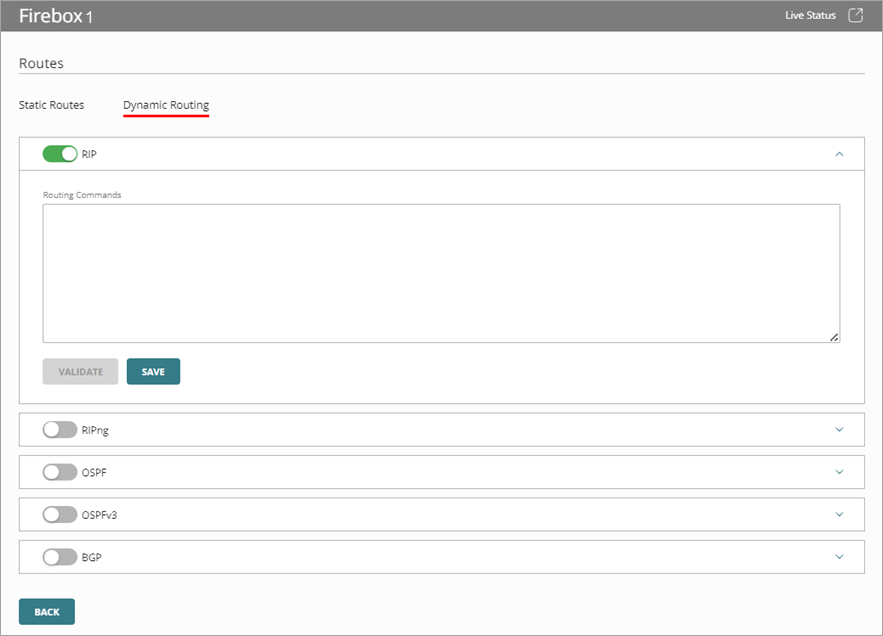Collapse the RIP section chevron
This screenshot has width=883, height=636.
coord(841,153)
